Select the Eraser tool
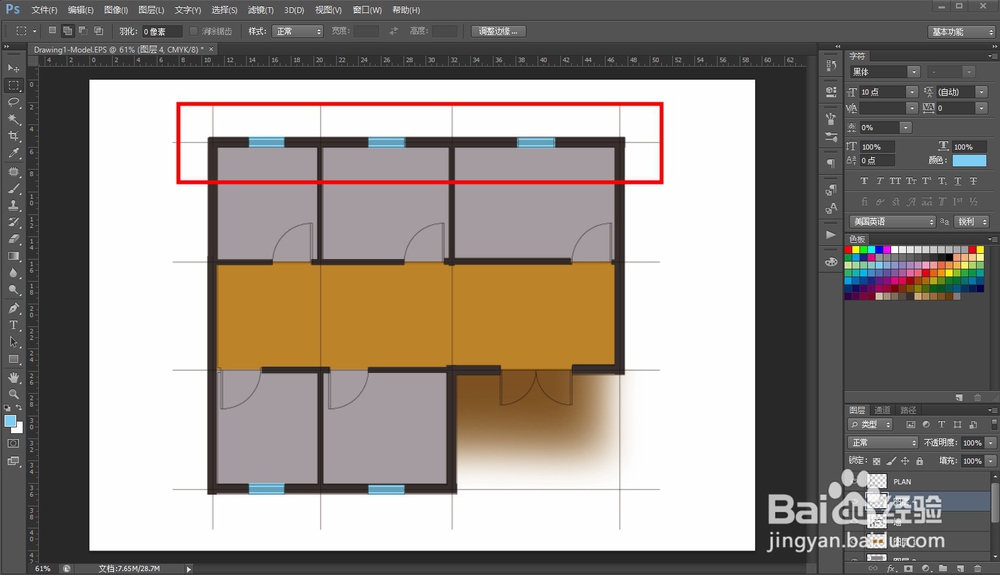Viewport: 1000px width, 575px height. pyautogui.click(x=13, y=239)
